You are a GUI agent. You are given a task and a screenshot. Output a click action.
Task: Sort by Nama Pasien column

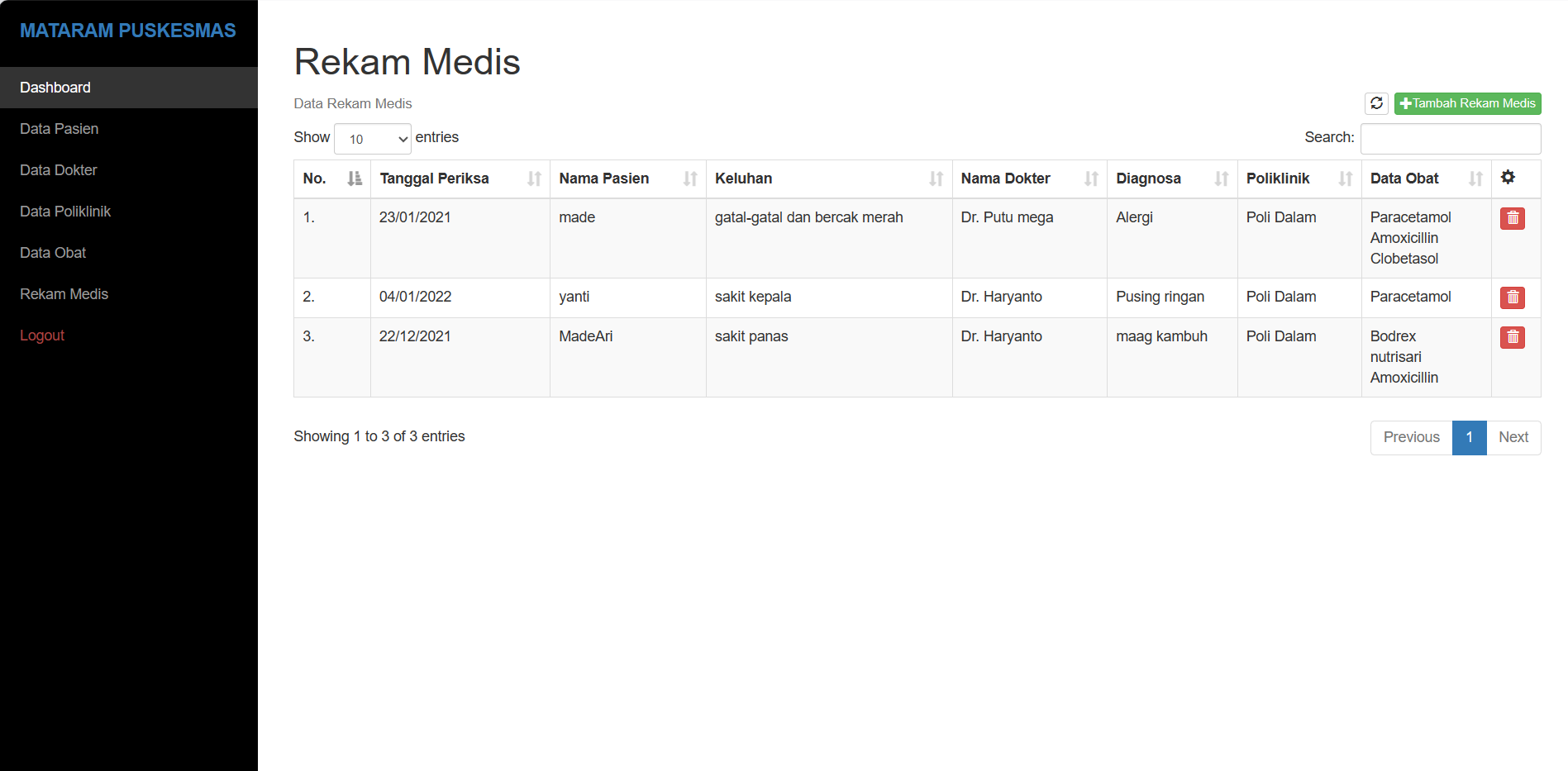click(x=627, y=178)
